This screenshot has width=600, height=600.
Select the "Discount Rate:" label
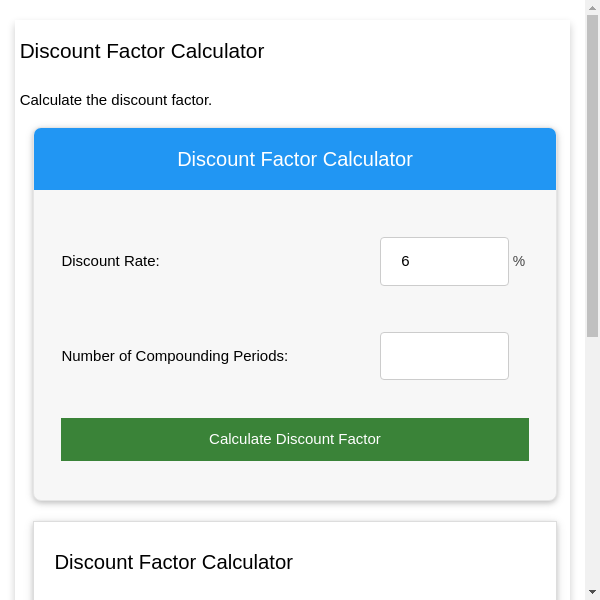click(x=110, y=261)
